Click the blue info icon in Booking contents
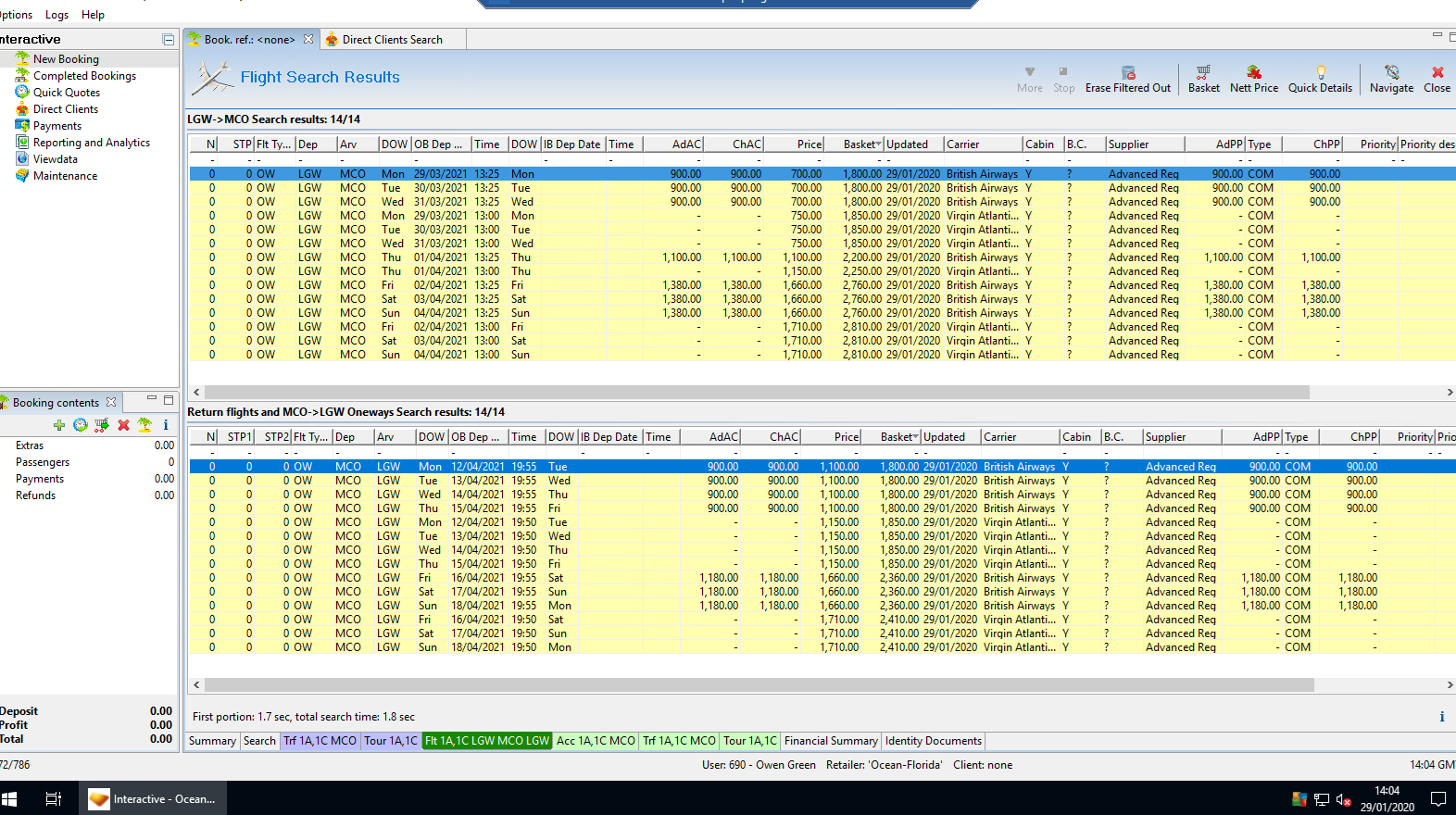1456x815 pixels. pyautogui.click(x=166, y=425)
